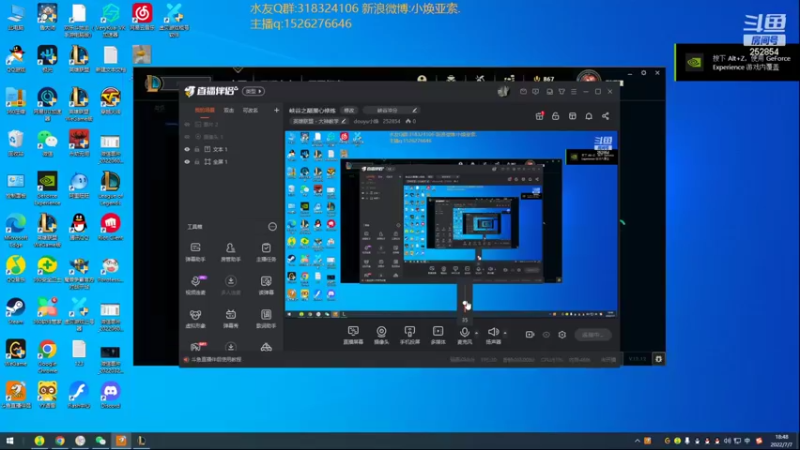Image resolution: width=800 pixels, height=450 pixels.
Task: Open the 斗鱼直播伴侣使用教程 tutorial link
Action: (x=216, y=360)
